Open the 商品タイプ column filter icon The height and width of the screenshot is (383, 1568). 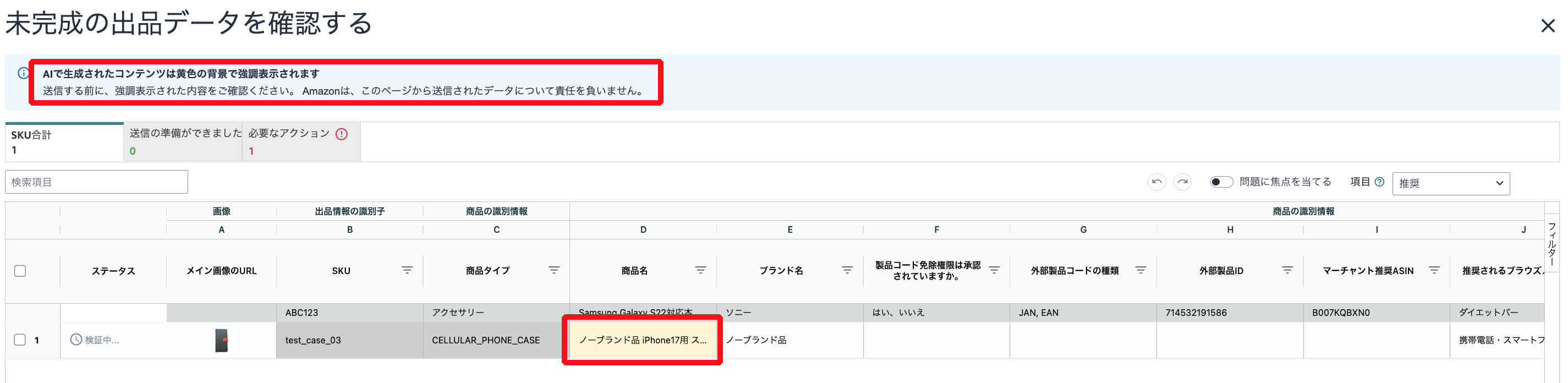[553, 270]
